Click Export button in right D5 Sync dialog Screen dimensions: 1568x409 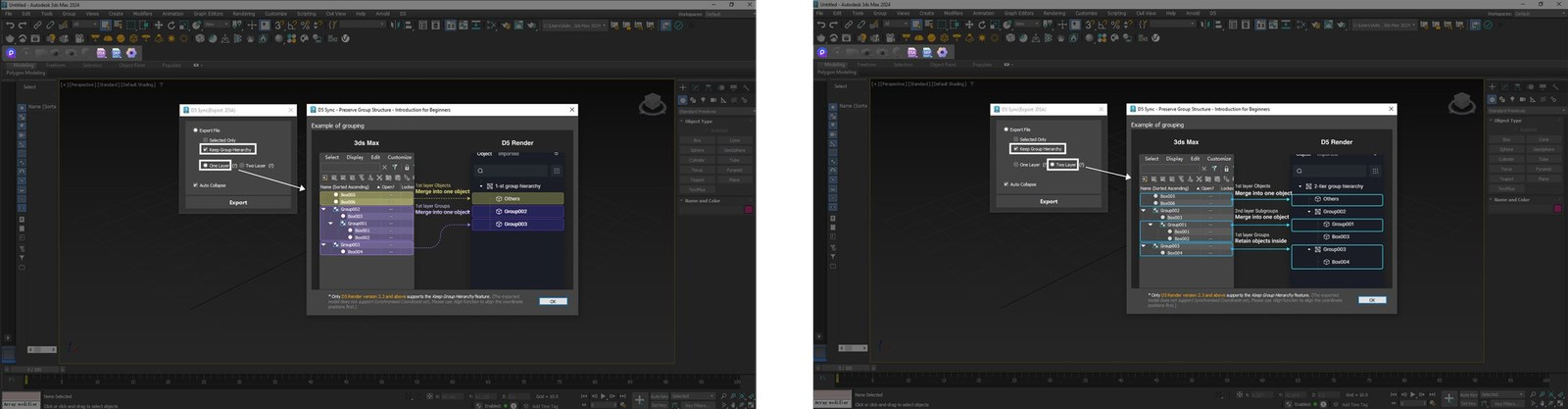tap(1049, 201)
